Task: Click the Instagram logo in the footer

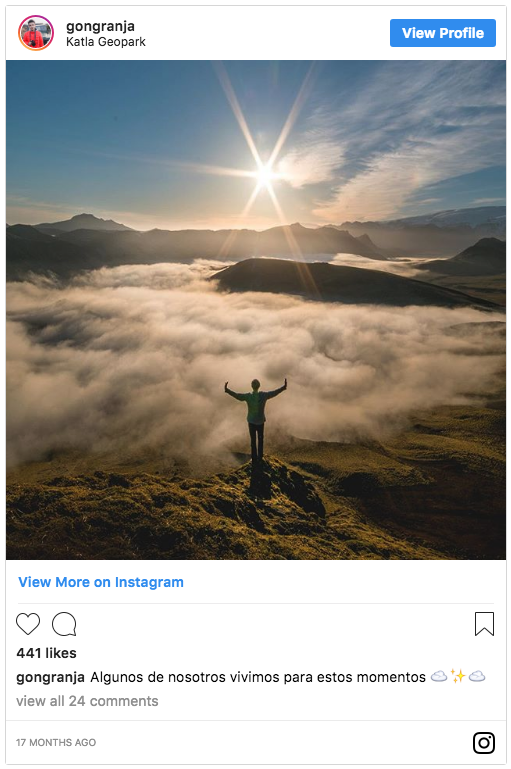Action: tap(484, 743)
